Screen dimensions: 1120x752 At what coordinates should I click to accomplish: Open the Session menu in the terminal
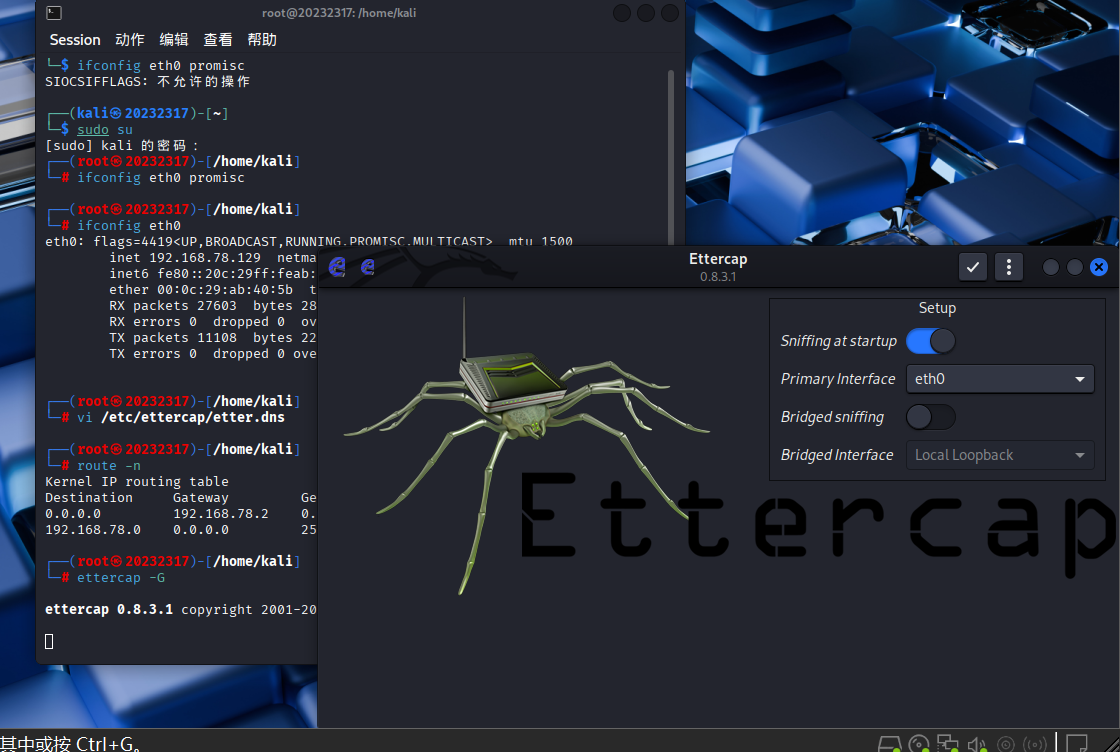pyautogui.click(x=75, y=40)
